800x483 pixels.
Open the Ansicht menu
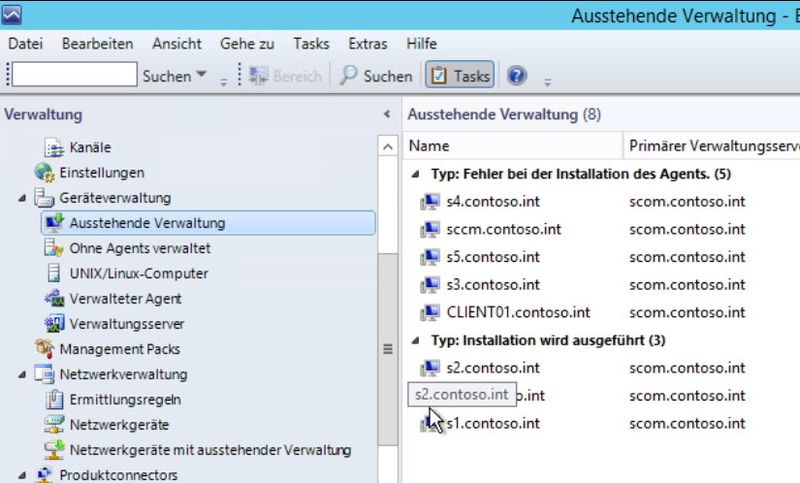(x=177, y=44)
